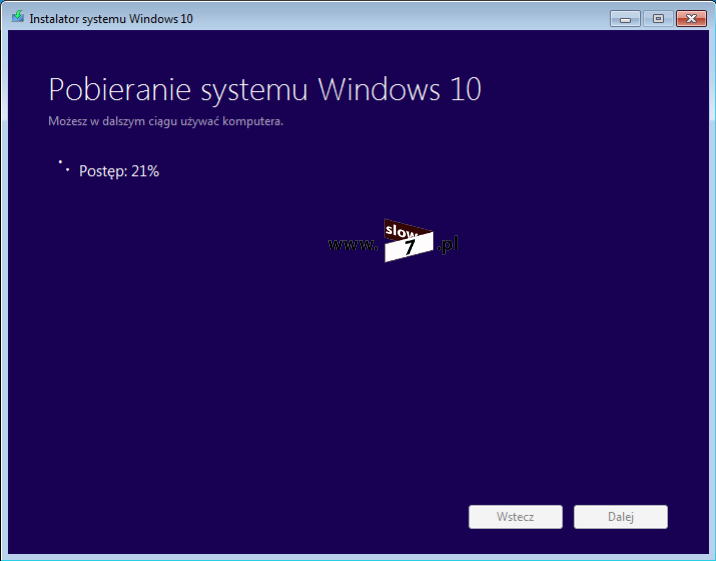716x561 pixels.
Task: Click the Wstecz button
Action: coord(516,517)
